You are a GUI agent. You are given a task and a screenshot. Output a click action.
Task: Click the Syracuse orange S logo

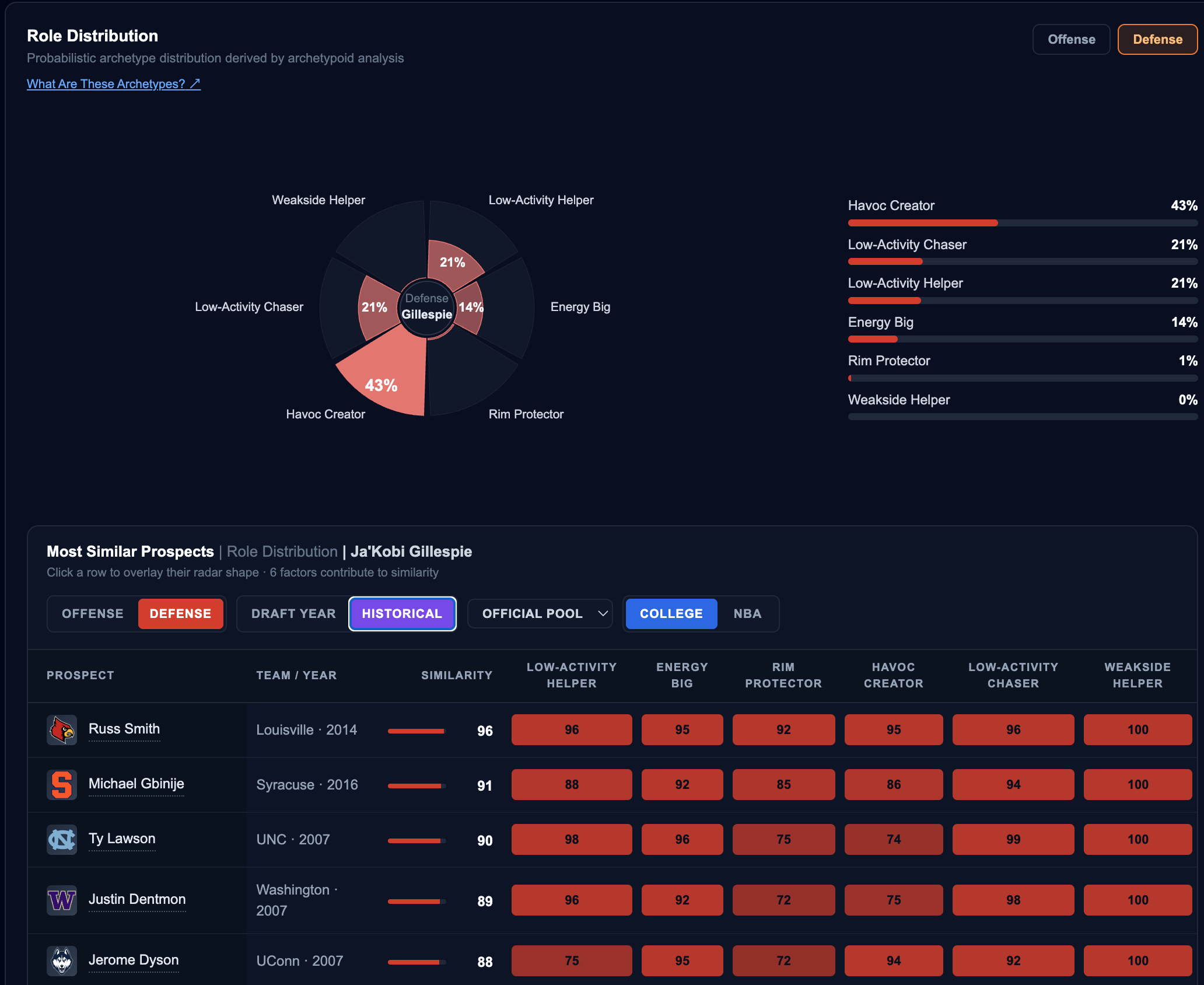click(62, 784)
